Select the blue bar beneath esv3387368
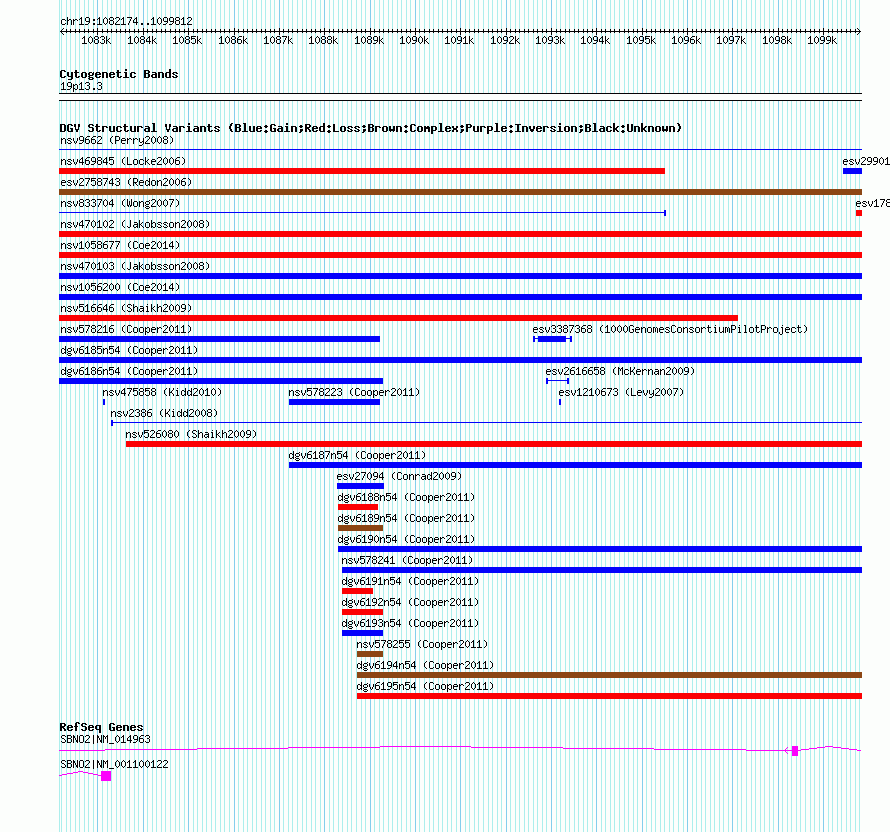The image size is (890, 832). [552, 339]
